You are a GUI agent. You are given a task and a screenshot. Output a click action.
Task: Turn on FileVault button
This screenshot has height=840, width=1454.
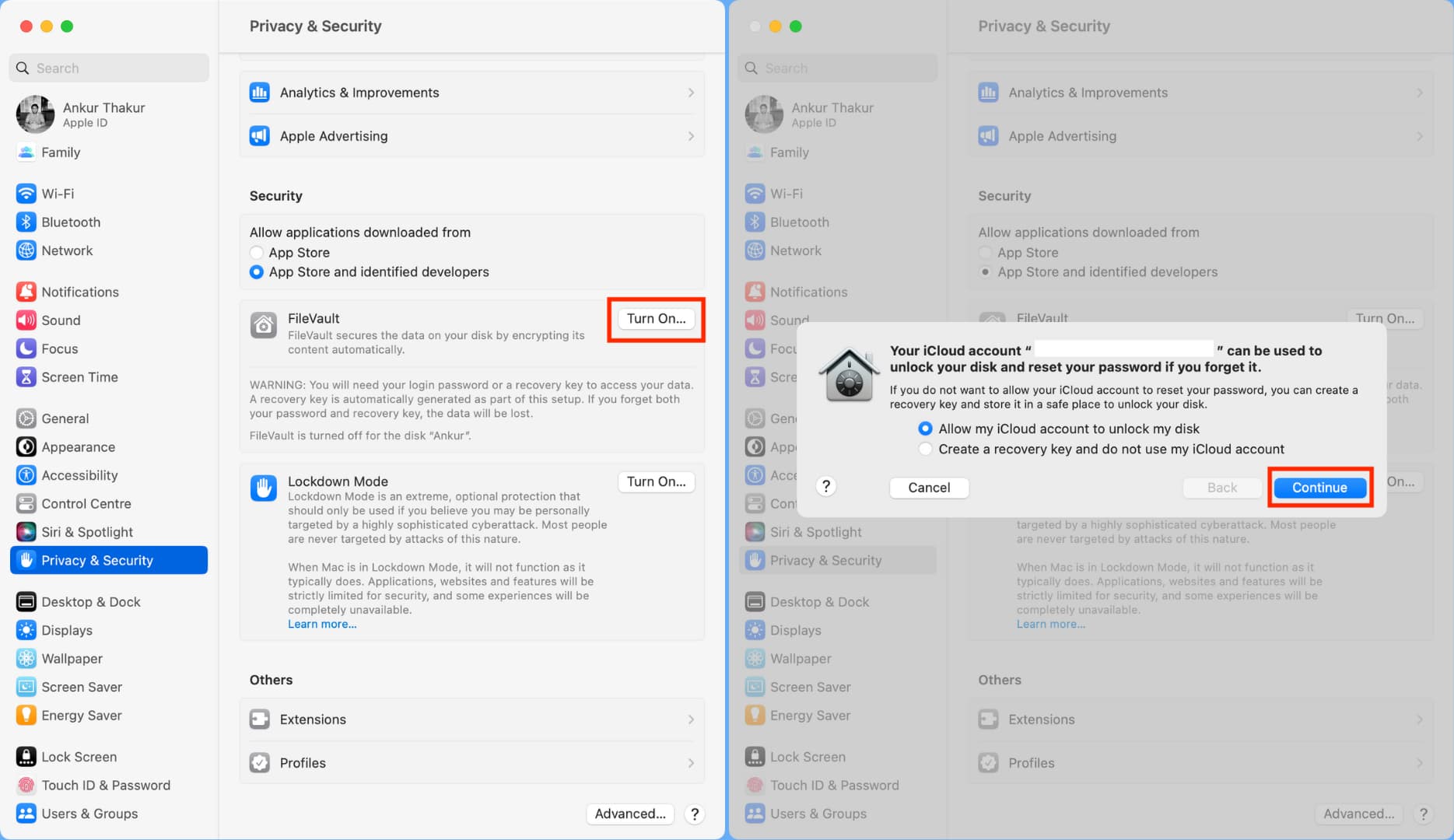656,318
